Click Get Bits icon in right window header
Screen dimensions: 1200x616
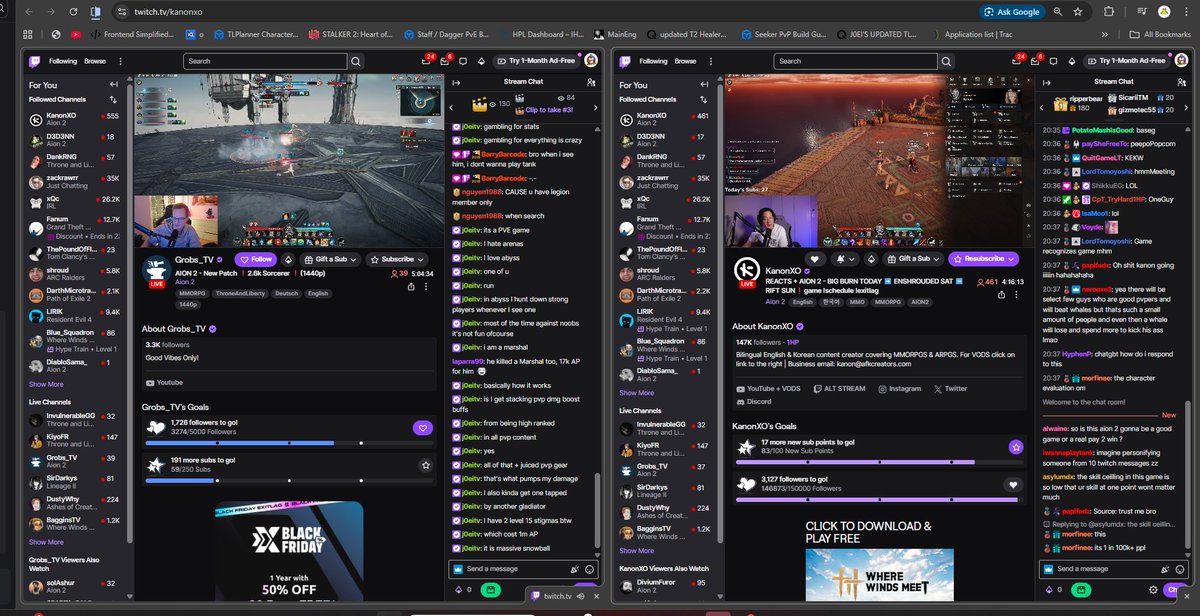click(x=1074, y=61)
